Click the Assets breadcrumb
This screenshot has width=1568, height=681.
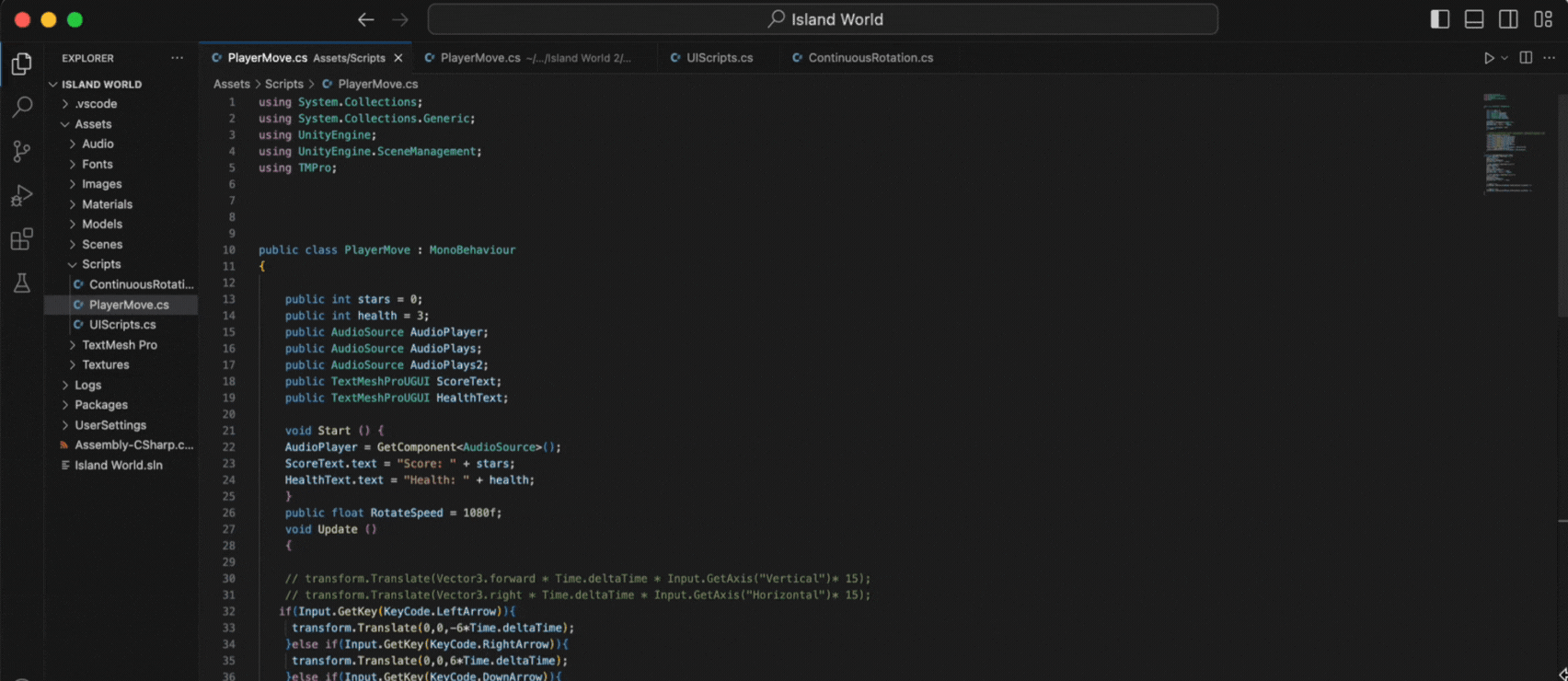click(232, 84)
